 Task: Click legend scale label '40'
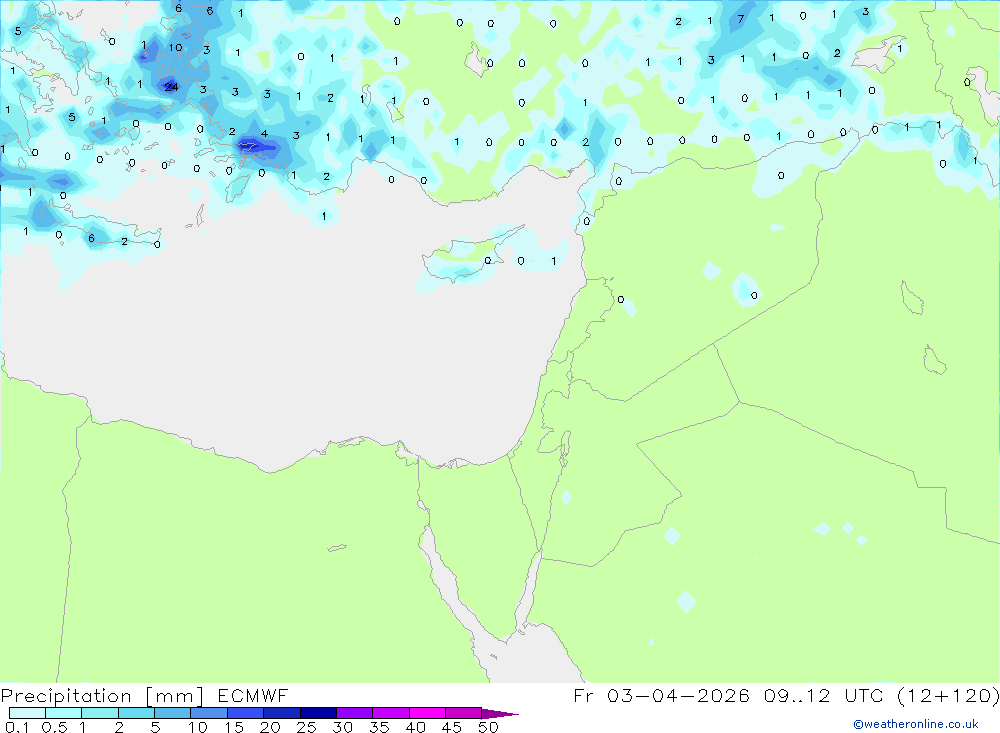click(x=415, y=727)
